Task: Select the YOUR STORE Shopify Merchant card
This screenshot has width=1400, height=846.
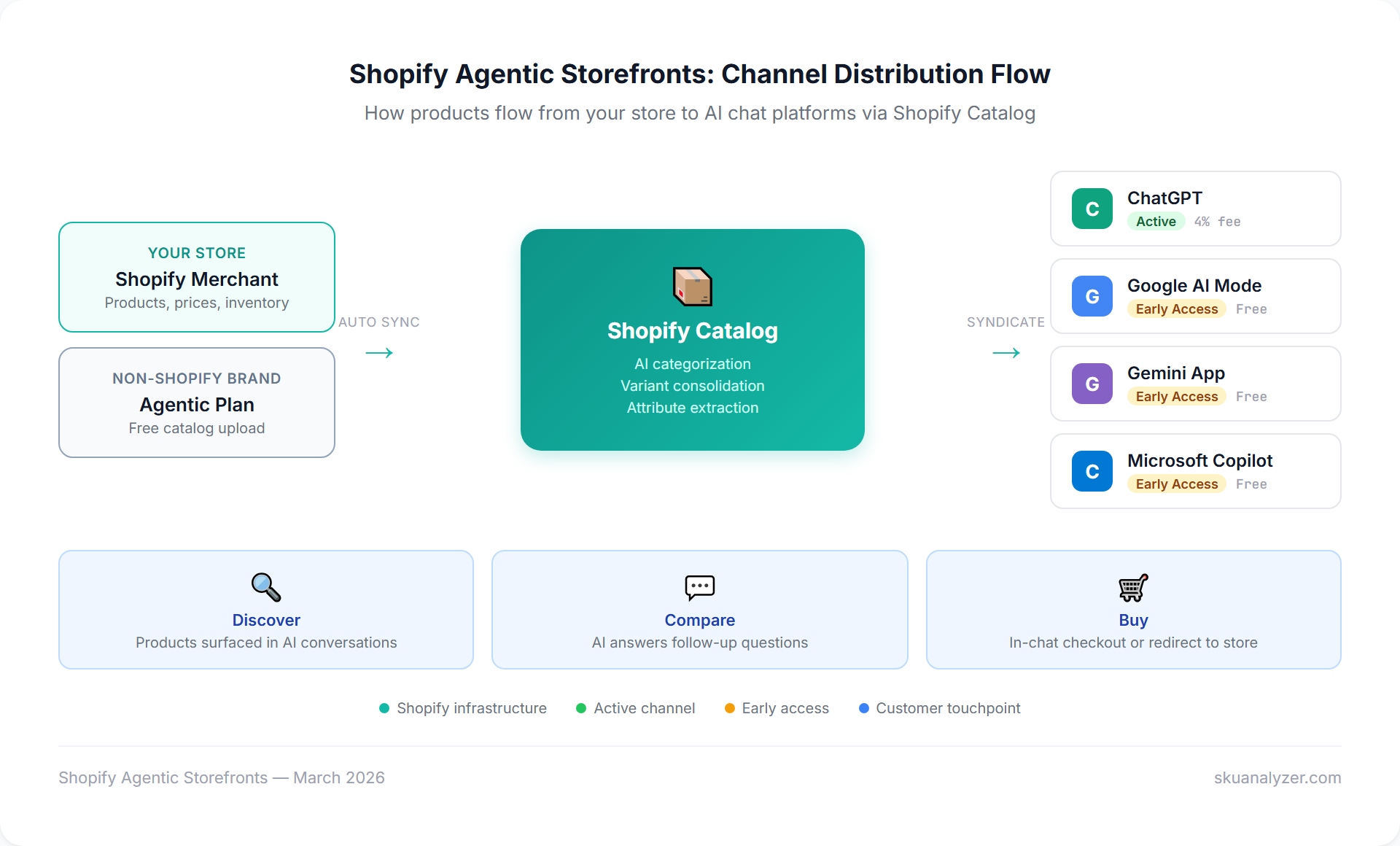Action: pos(196,277)
